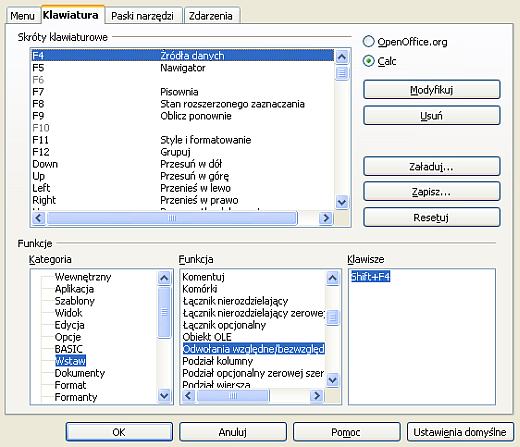Click up arrow of Funkcja list scrollbar
520x447 pixels.
pyautogui.click(x=332, y=277)
